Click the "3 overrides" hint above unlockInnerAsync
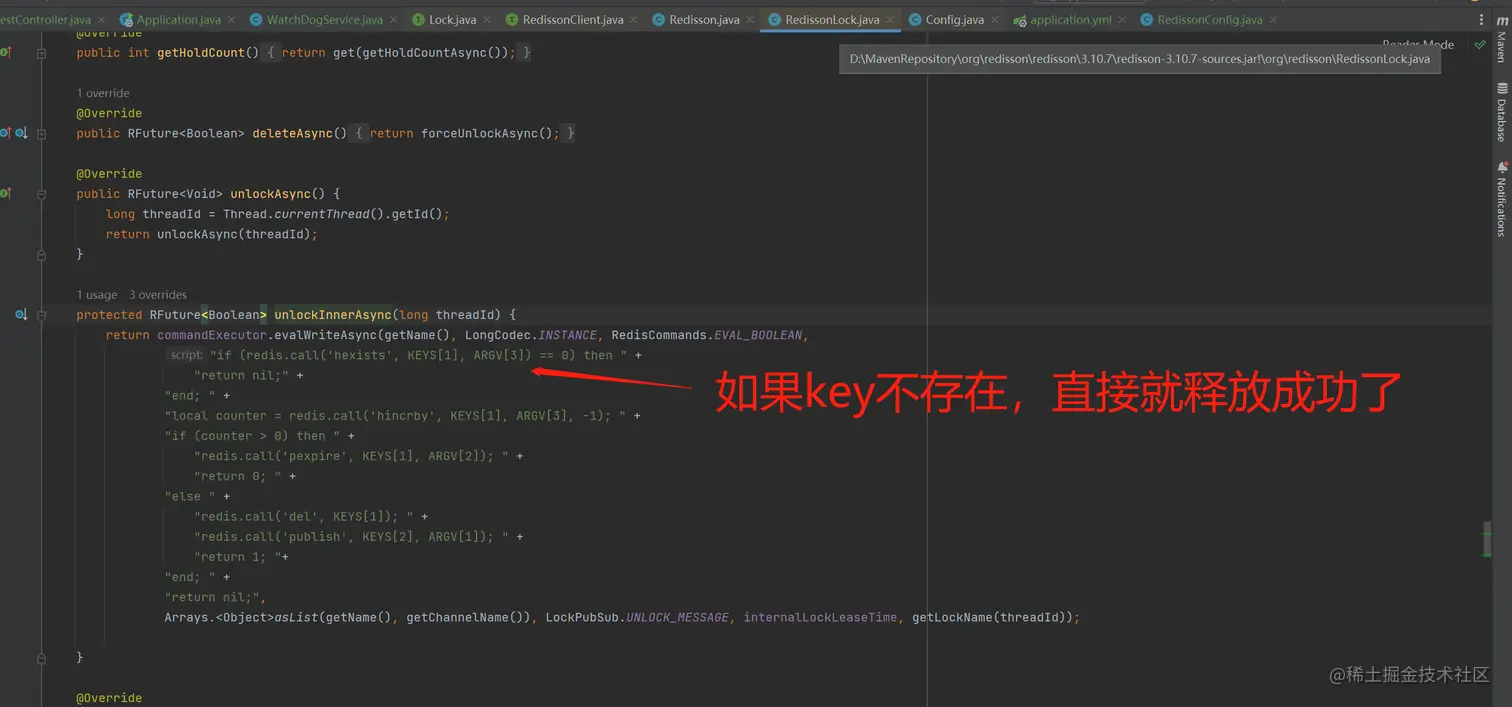Screen dimensions: 1512x707 click(158, 294)
